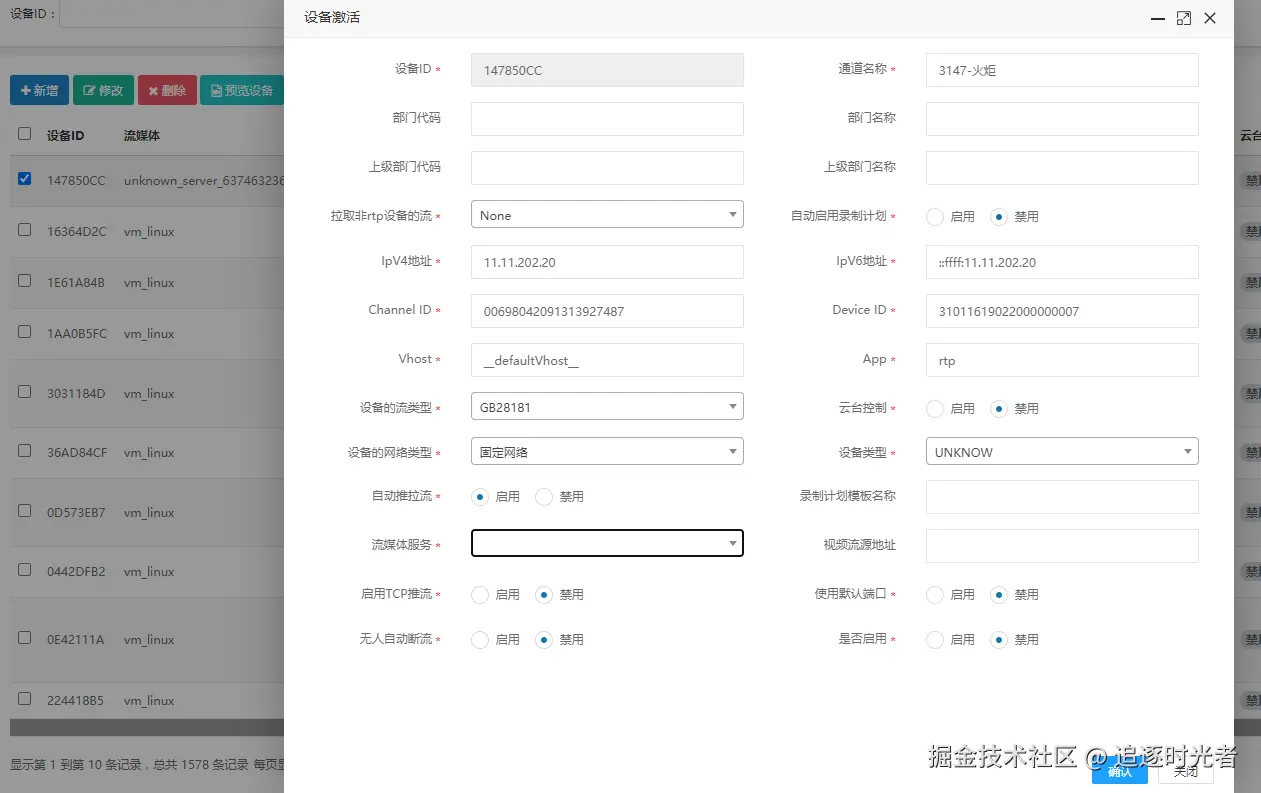Click the 流媒体 column header in table

[142, 135]
